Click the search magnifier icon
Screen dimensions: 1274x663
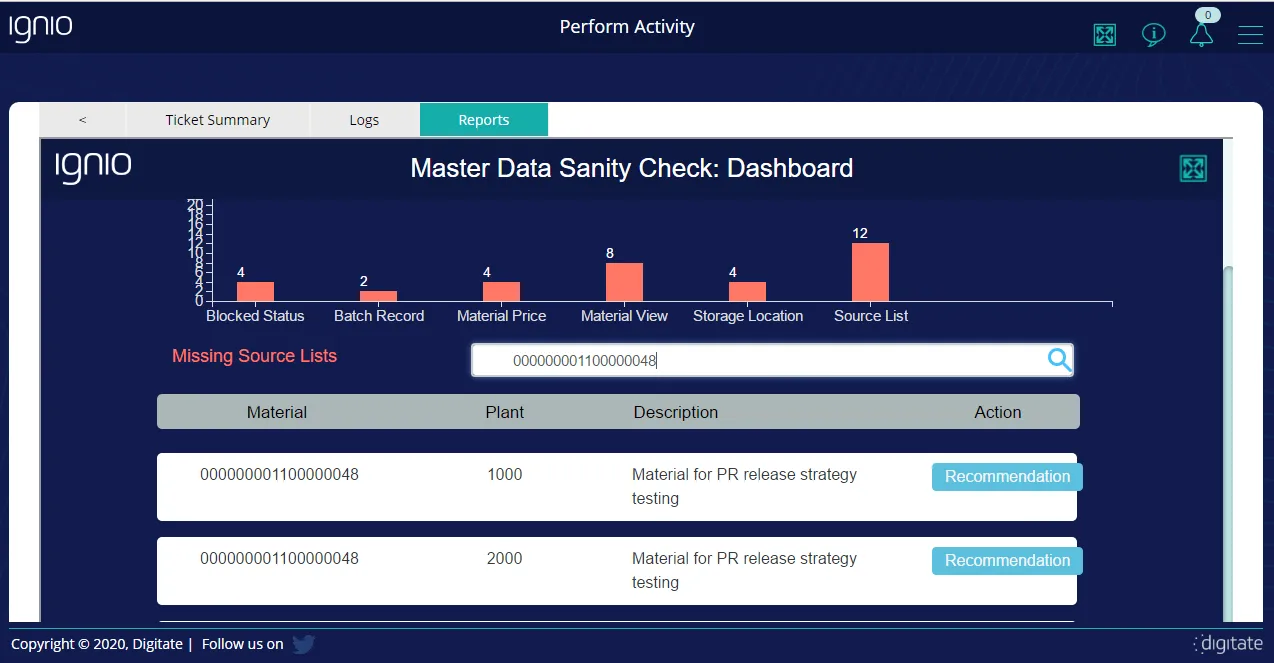pyautogui.click(x=1059, y=360)
